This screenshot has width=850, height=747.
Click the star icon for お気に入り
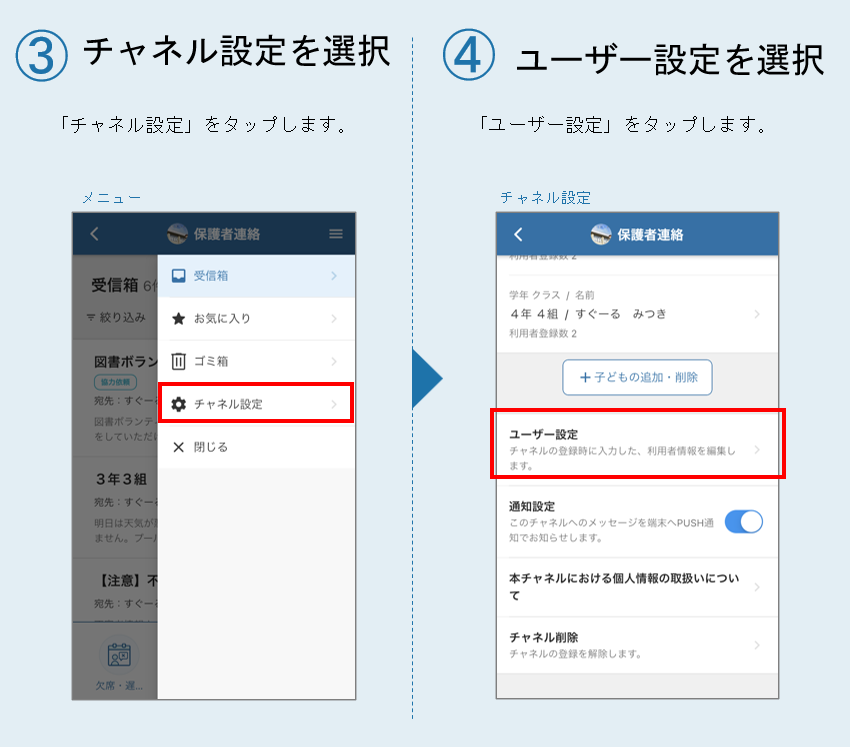click(178, 318)
